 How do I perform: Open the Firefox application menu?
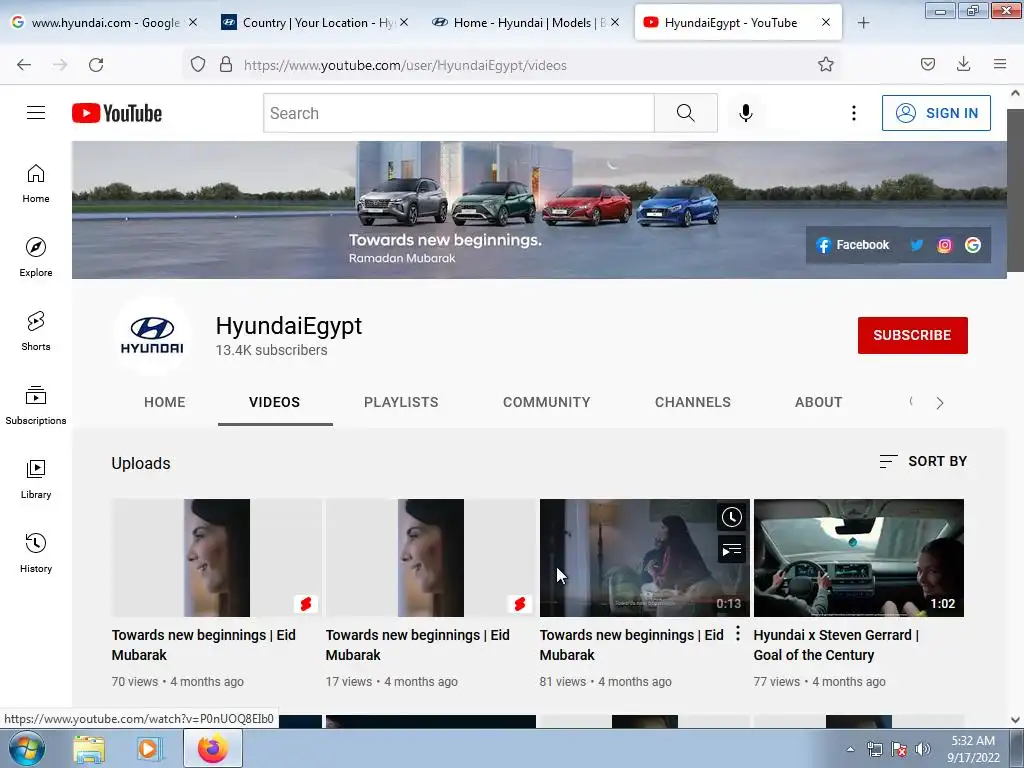coord(1000,64)
